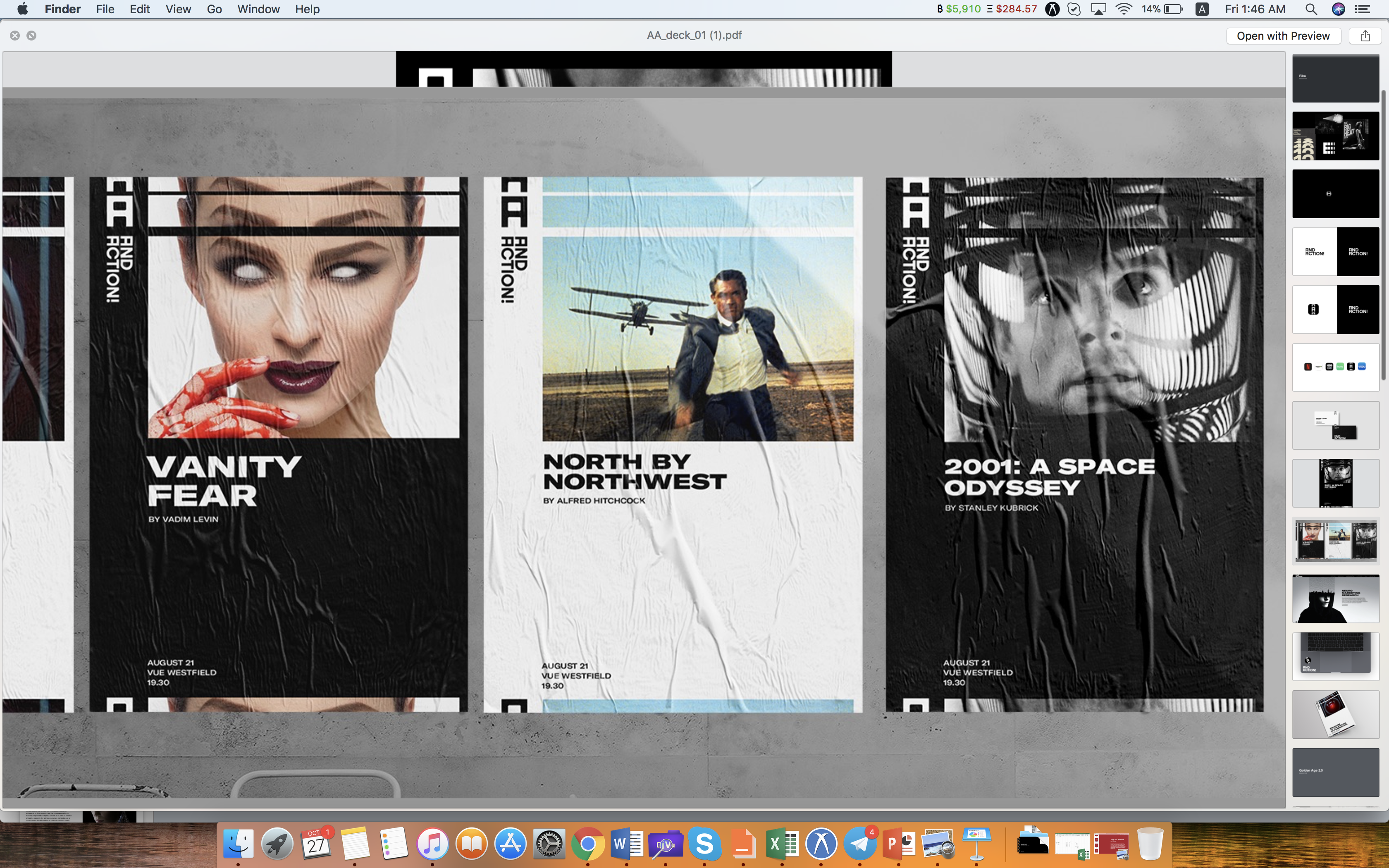This screenshot has height=868, width=1389.
Task: Select the laptop mockup page thumbnail
Action: point(1336,657)
